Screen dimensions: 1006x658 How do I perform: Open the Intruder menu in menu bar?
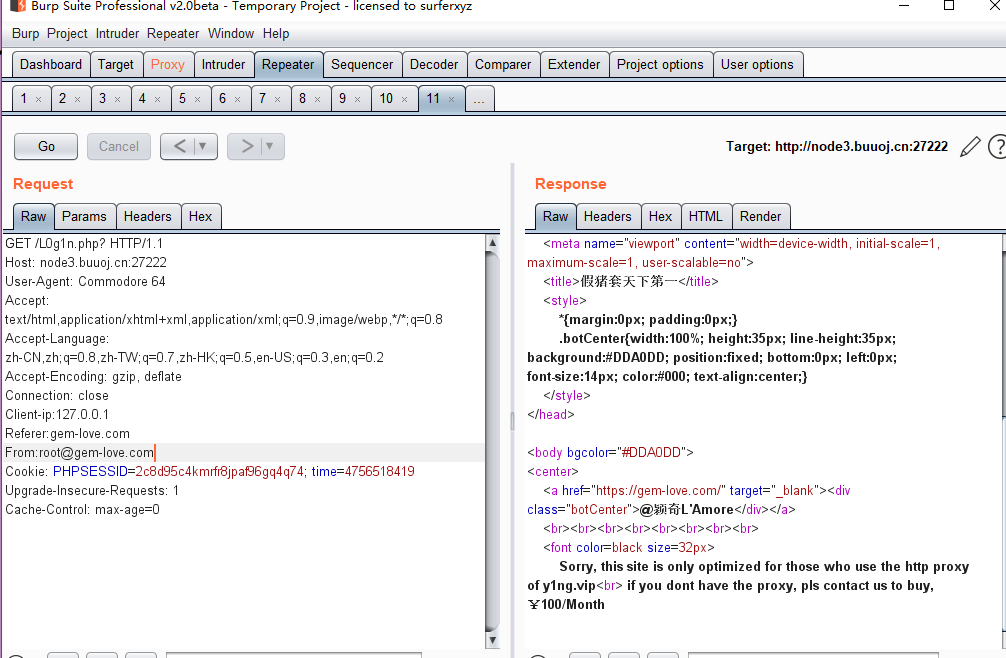pos(117,33)
